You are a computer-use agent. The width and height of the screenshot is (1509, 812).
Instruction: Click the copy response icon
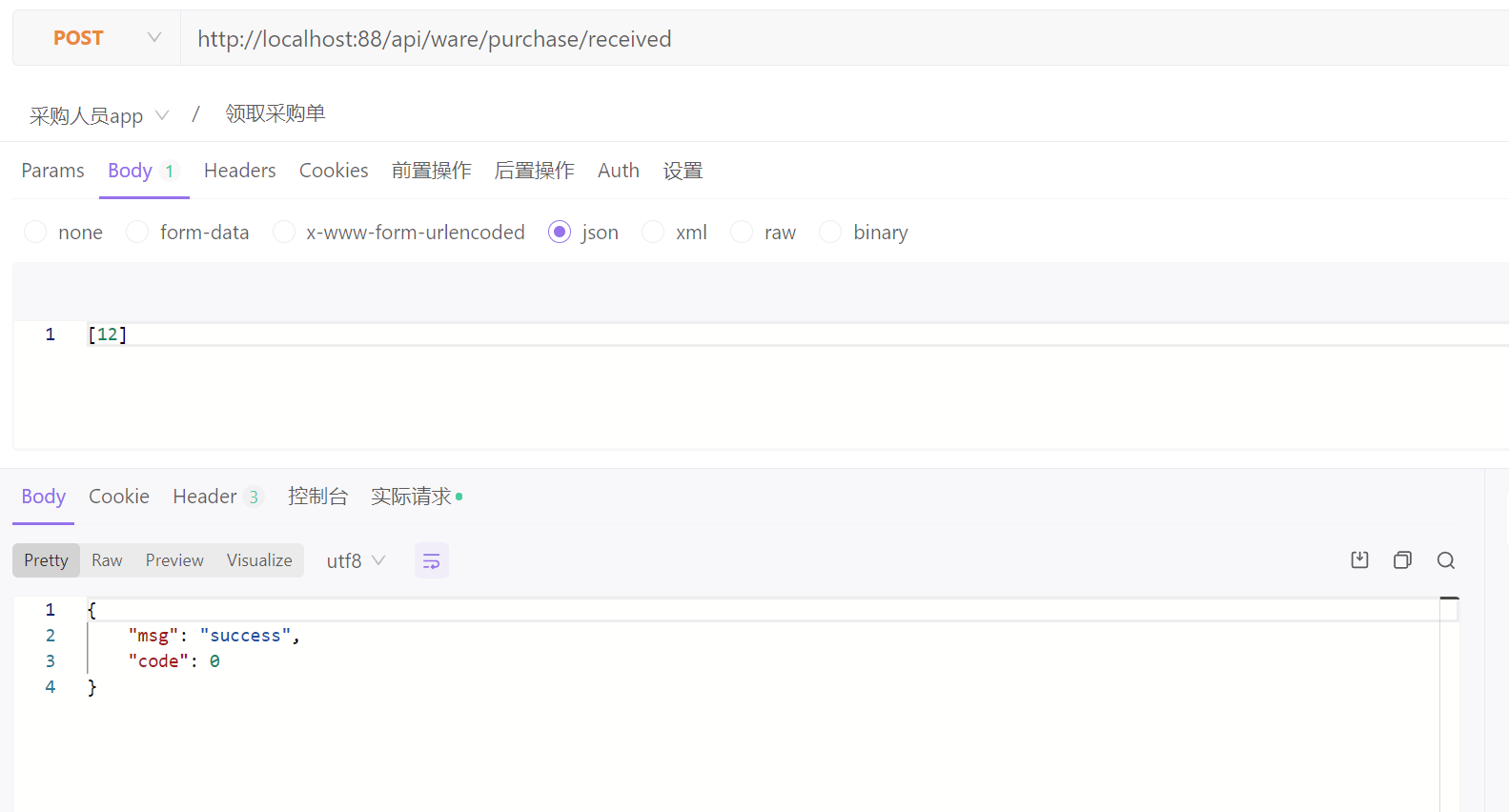pyautogui.click(x=1402, y=560)
